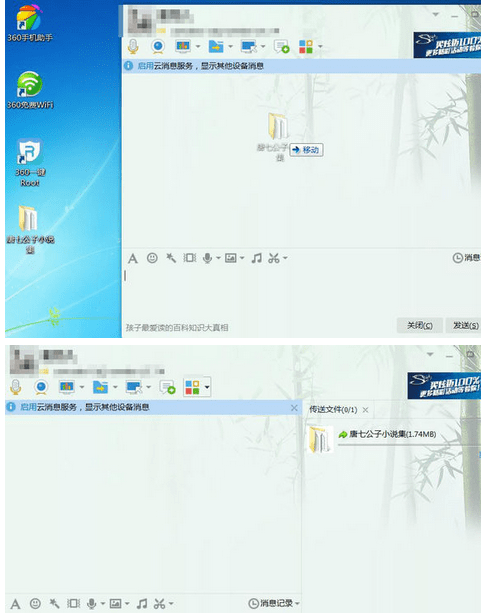Screen dimensions: 481x613
Task: Expand remote desktop dropdown in top window
Action: [263, 47]
